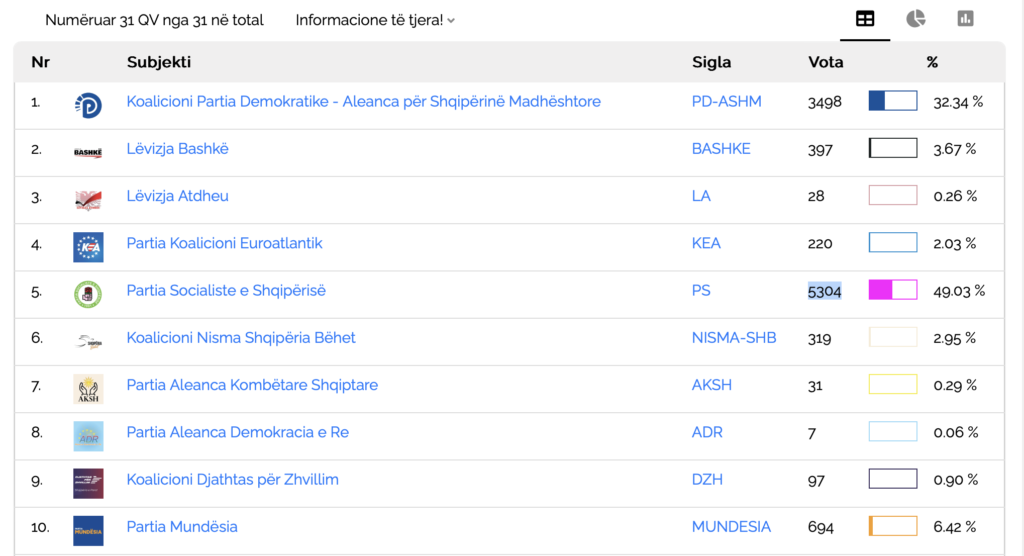Click the Subjekti column header
1024x556 pixels.
point(159,62)
